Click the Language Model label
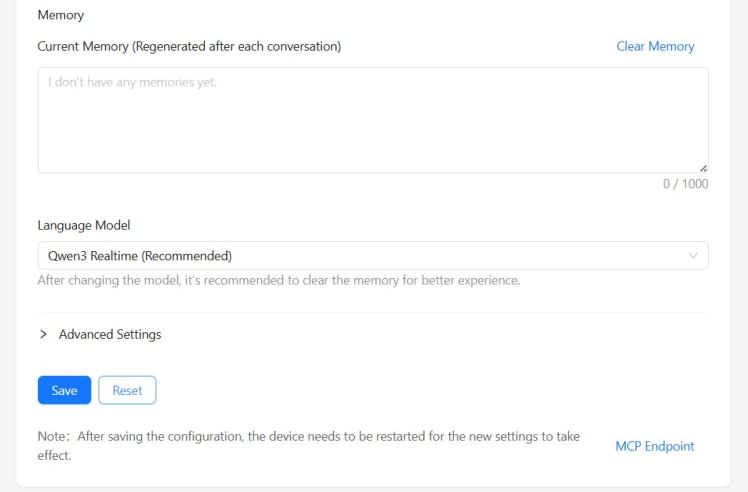Viewport: 748px width, 492px height. [84, 225]
